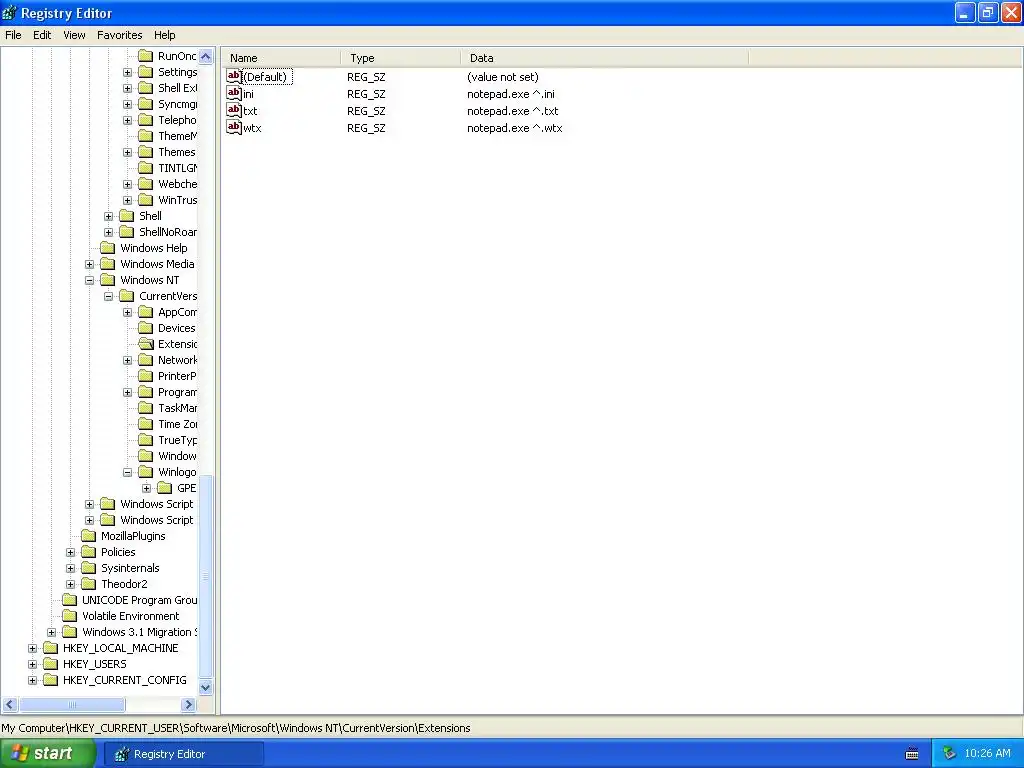Viewport: 1024px width, 768px height.
Task: Click the Devices folder icon
Action: (146, 328)
